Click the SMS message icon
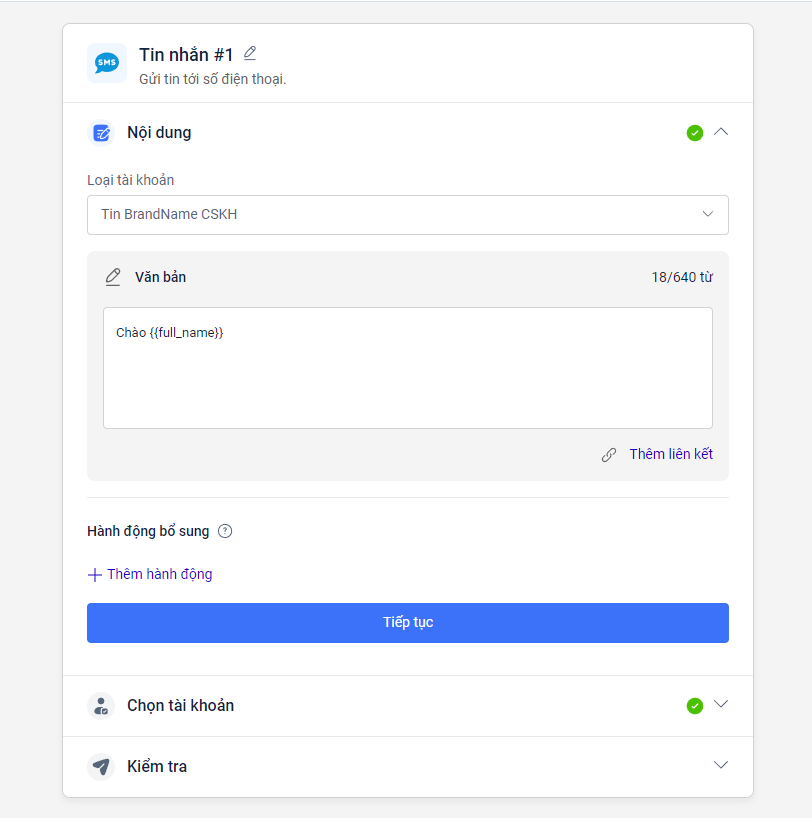812x818 pixels. pyautogui.click(x=106, y=63)
